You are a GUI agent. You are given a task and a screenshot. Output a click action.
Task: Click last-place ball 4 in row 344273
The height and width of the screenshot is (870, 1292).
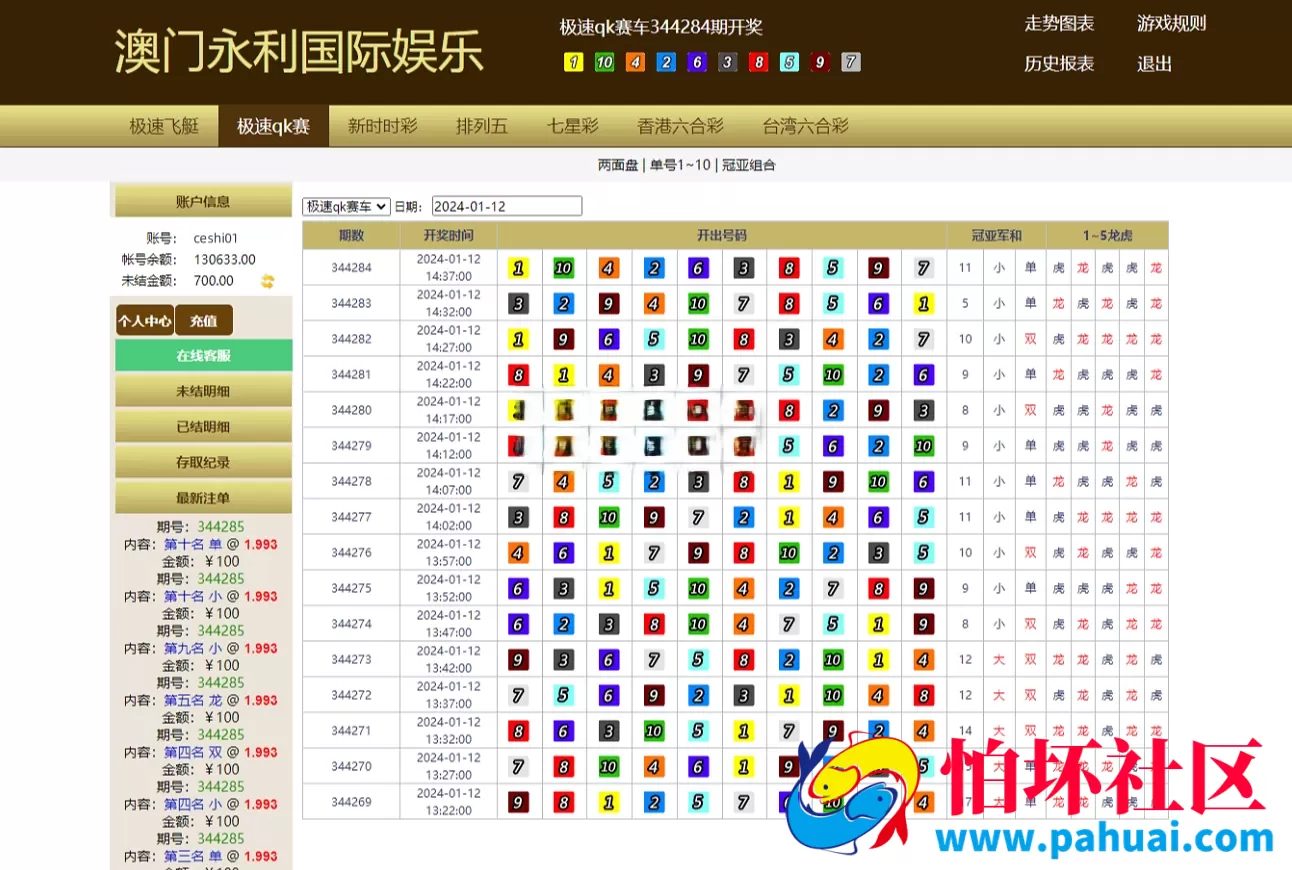pos(924,660)
